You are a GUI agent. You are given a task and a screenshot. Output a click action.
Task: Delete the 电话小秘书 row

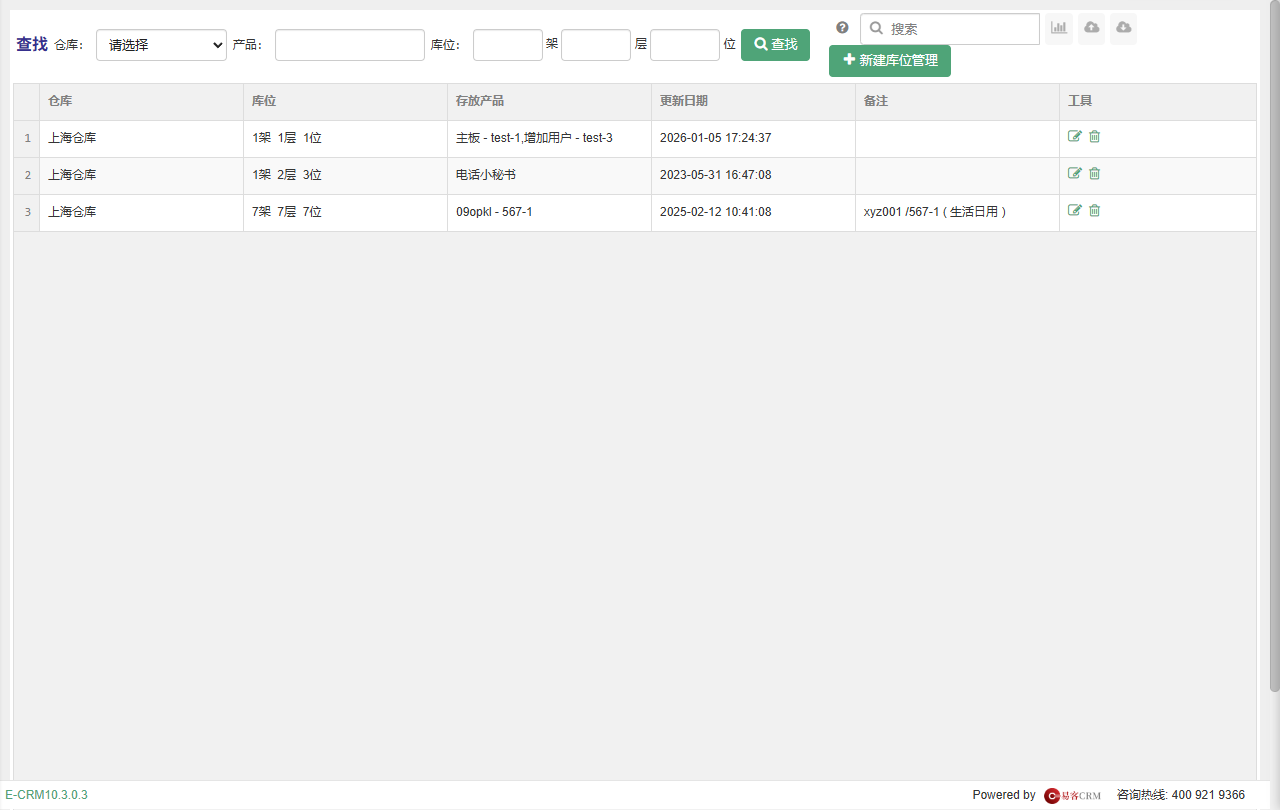point(1094,174)
